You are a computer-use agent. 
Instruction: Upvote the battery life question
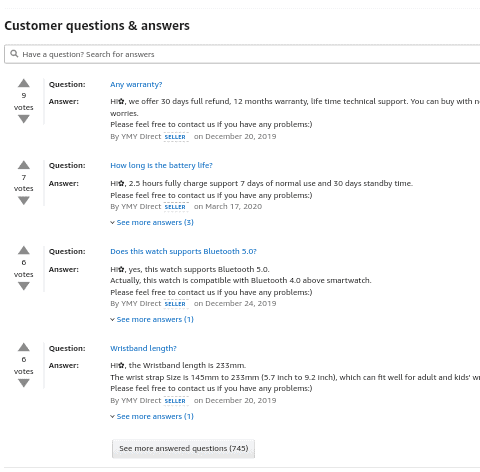click(24, 165)
